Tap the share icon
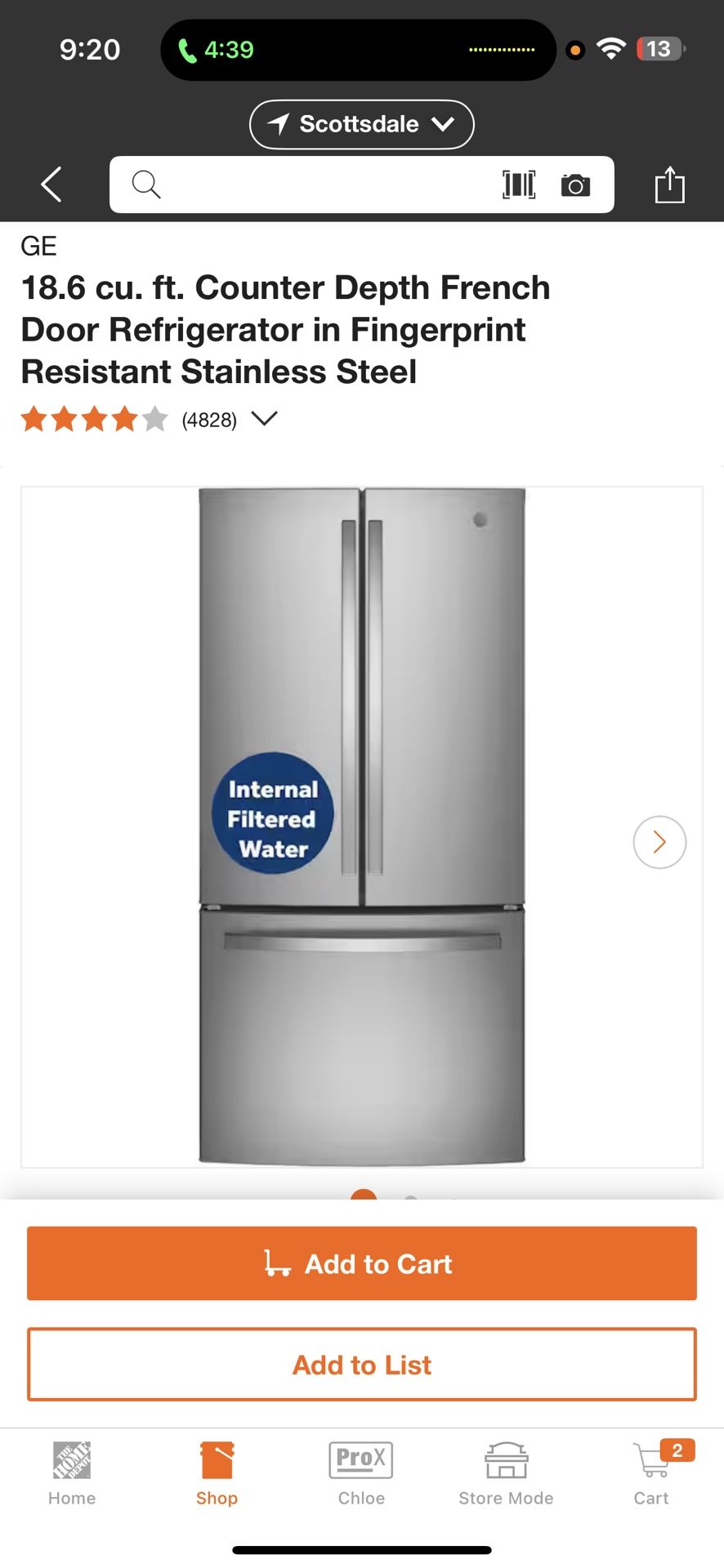 669,184
